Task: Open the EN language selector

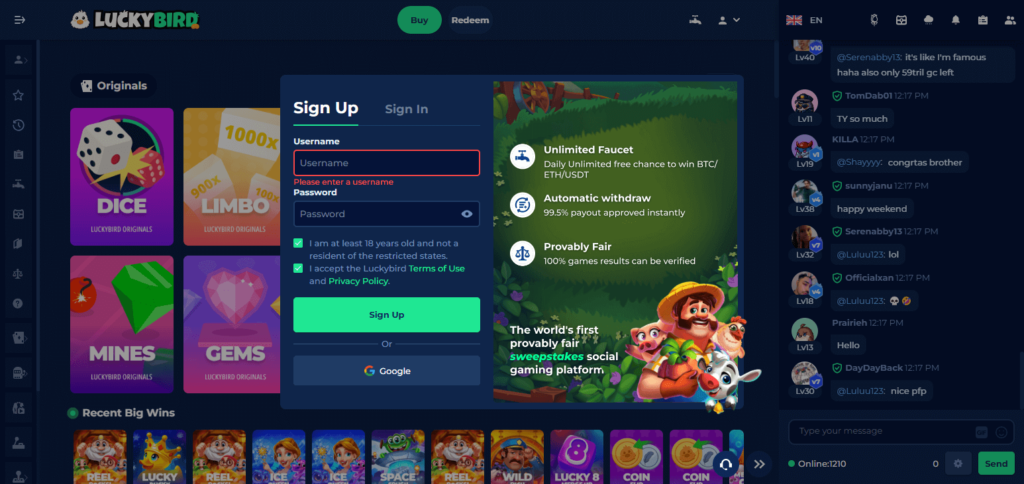Action: [x=804, y=20]
